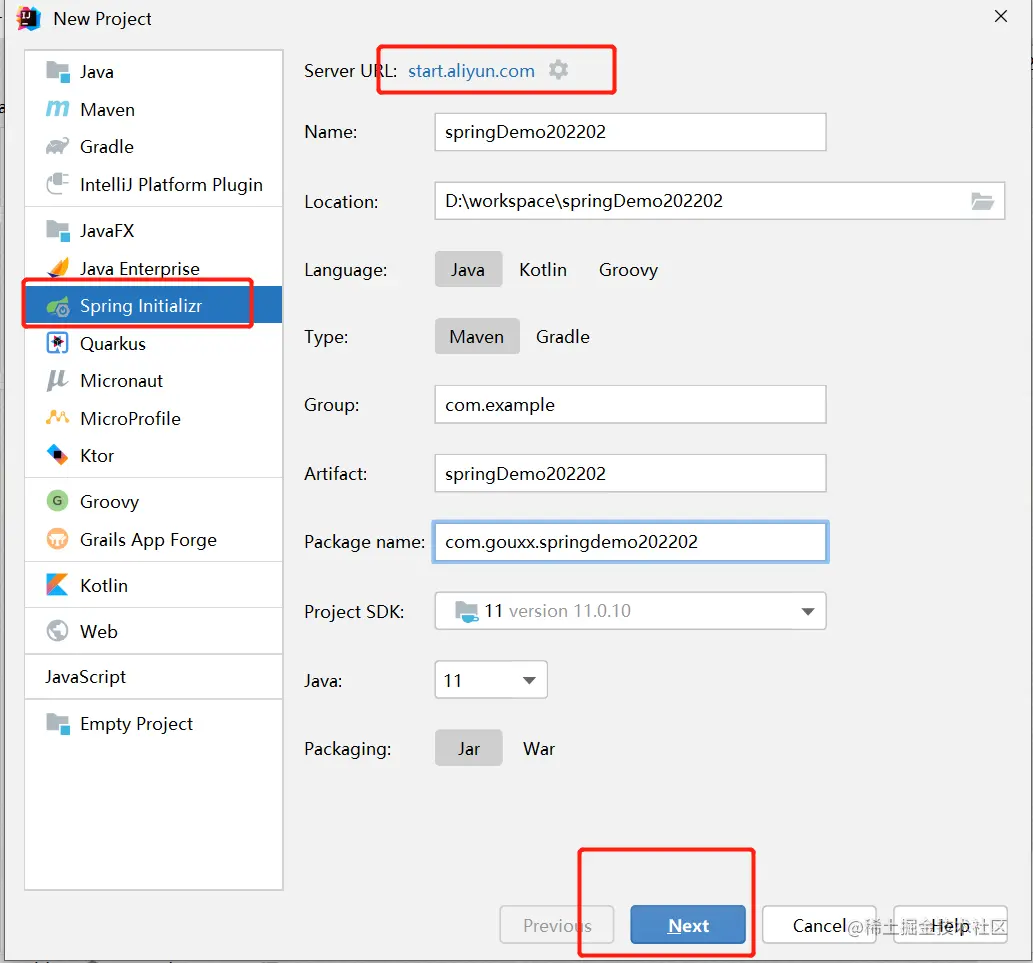
Task: Click the Micronaut mu icon
Action: [58, 380]
